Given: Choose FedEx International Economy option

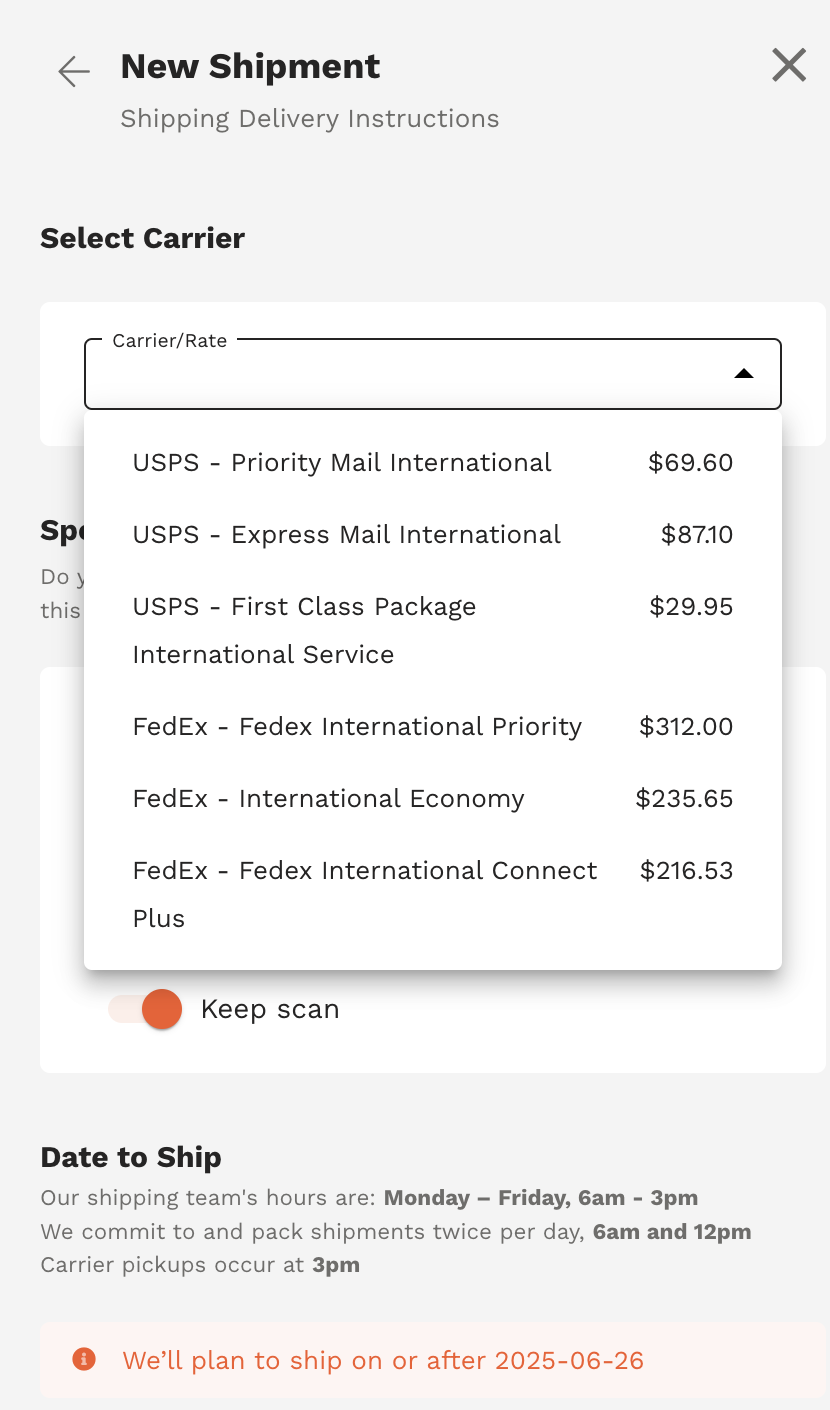Looking at the screenshot, I should coord(329,799).
